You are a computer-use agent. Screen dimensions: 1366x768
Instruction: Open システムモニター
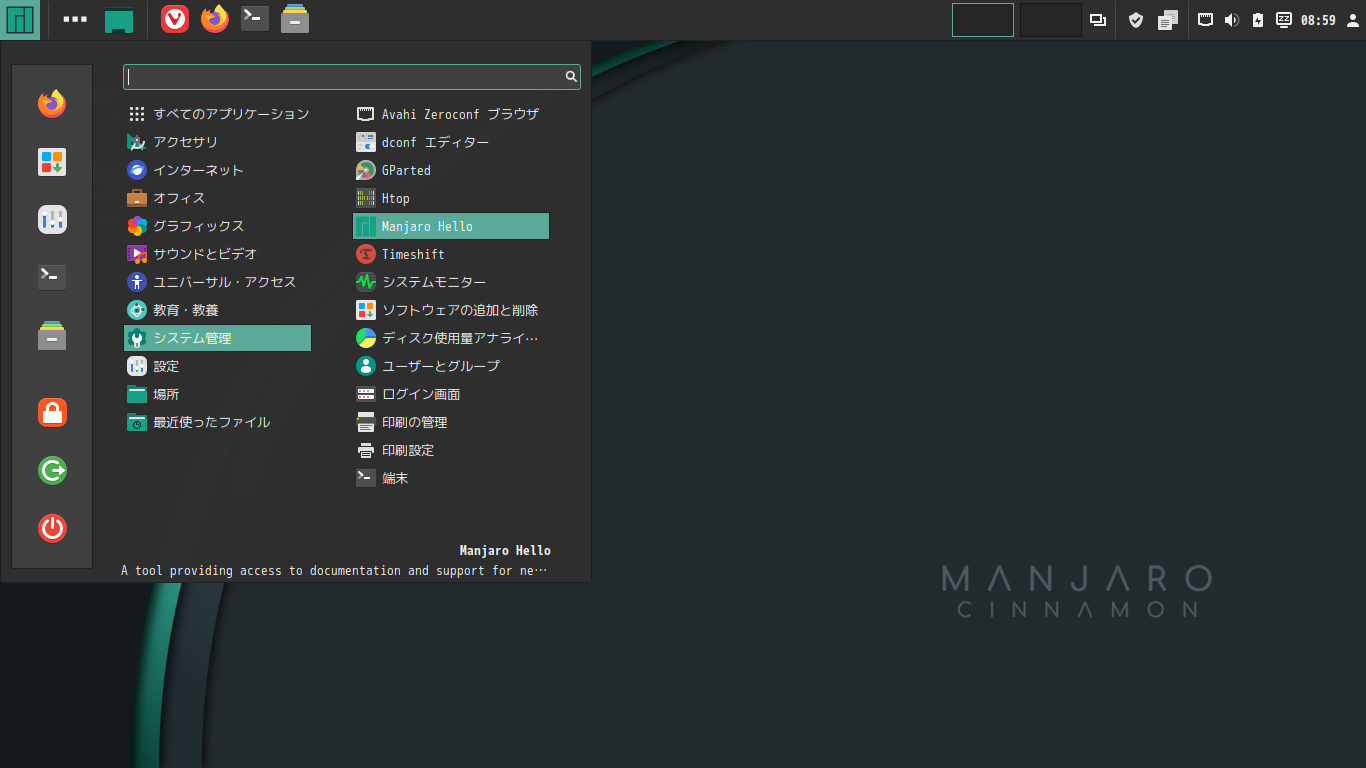[451, 282]
